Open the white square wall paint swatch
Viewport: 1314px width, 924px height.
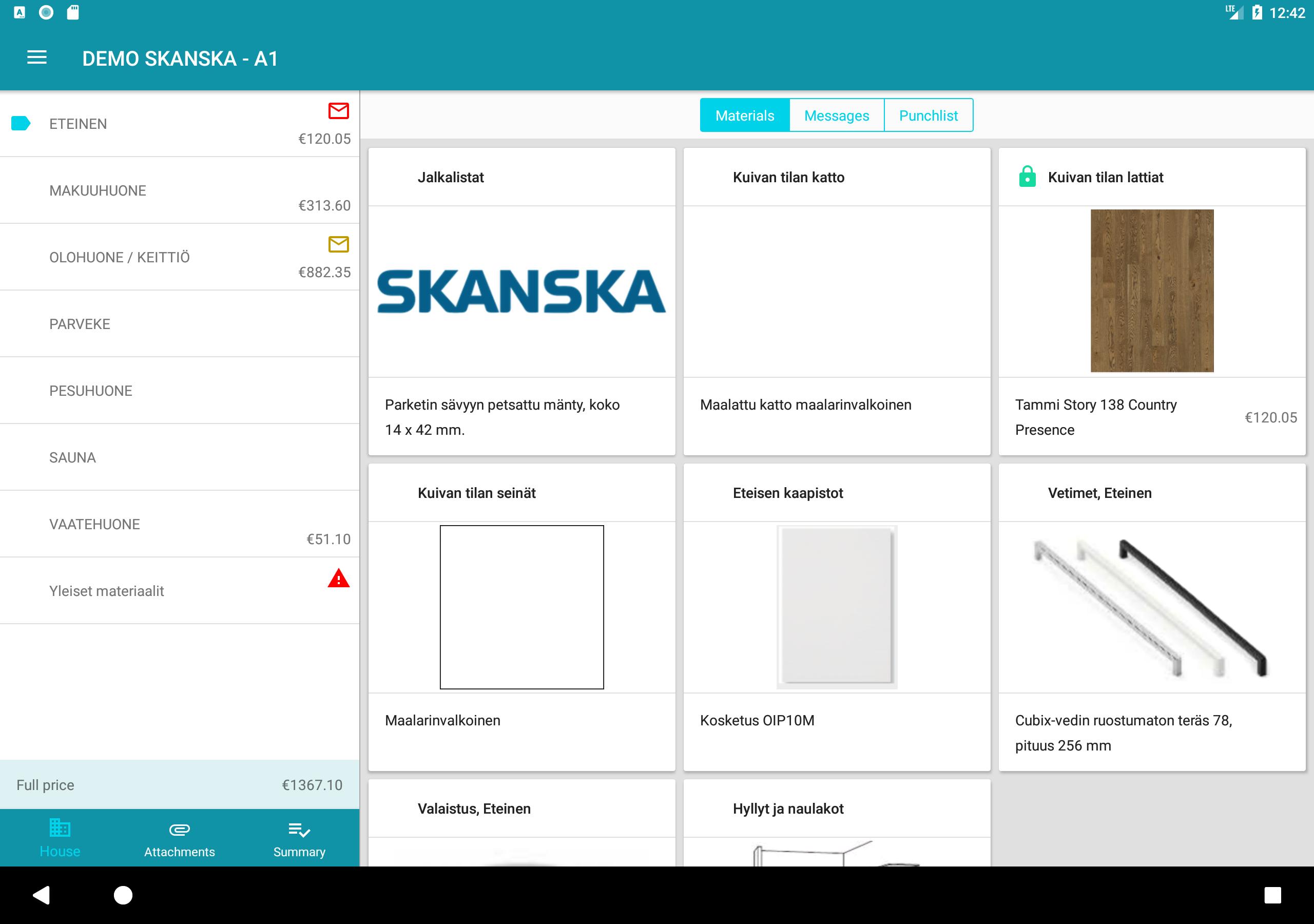(521, 607)
